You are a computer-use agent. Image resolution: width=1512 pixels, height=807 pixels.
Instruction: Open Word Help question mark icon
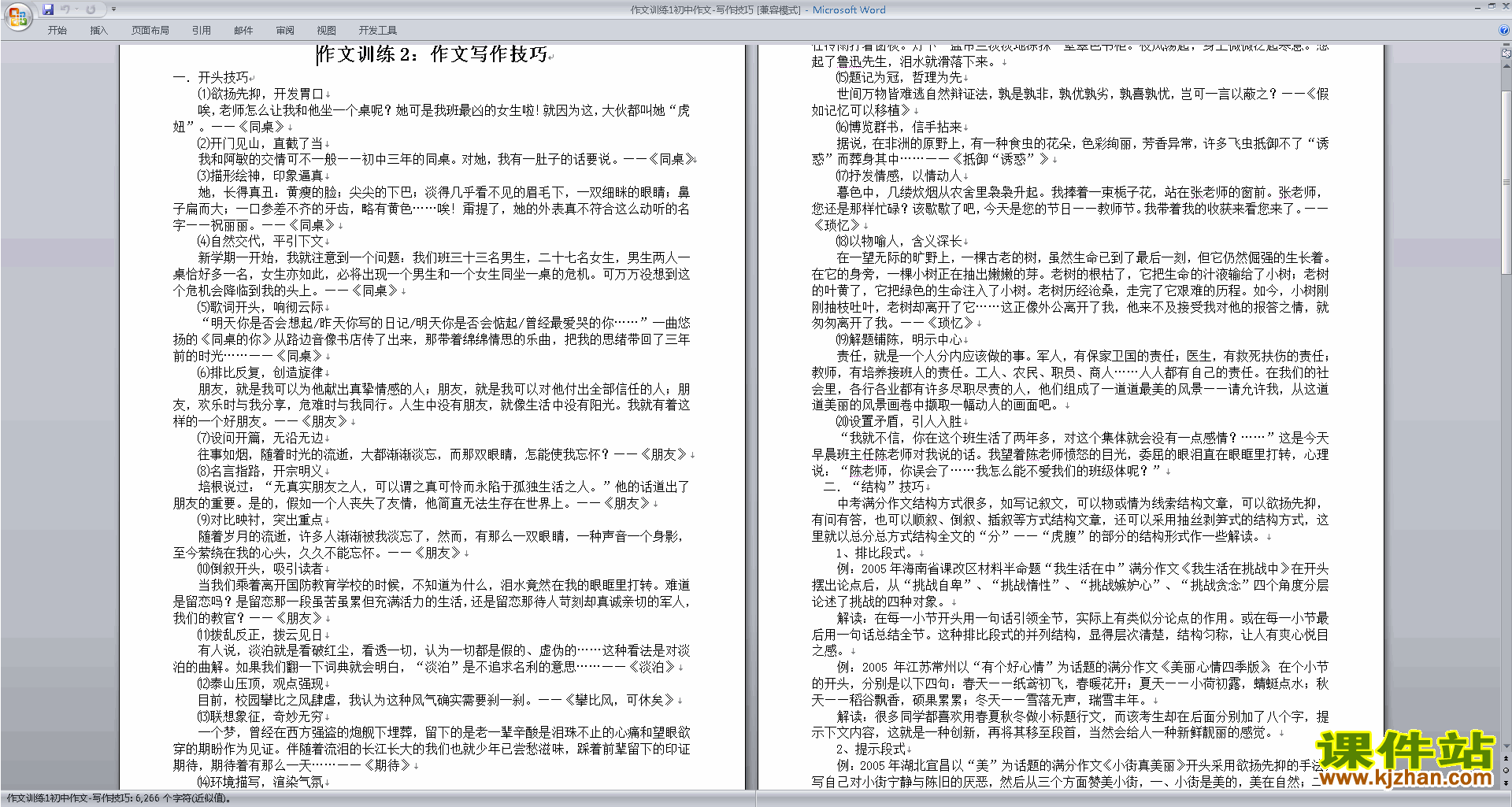click(1503, 30)
